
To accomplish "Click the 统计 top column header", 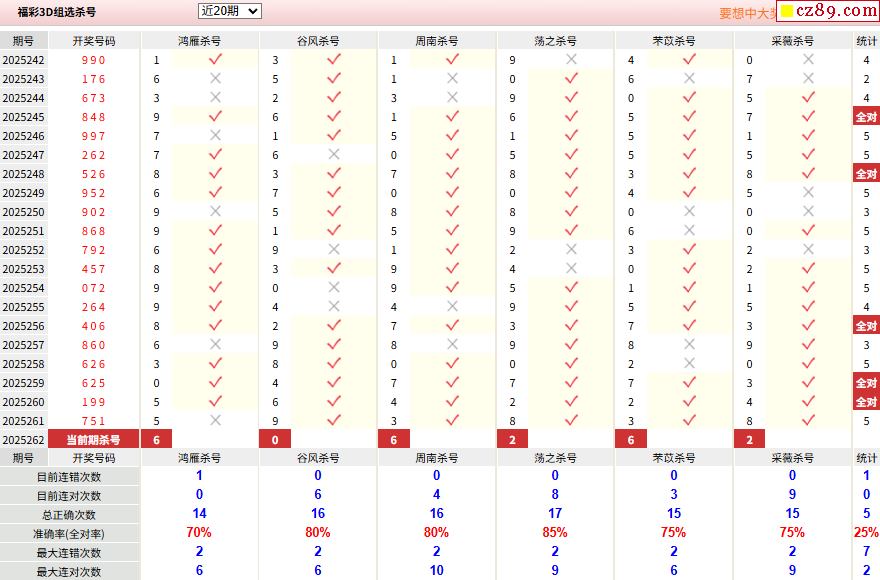I will [x=867, y=41].
